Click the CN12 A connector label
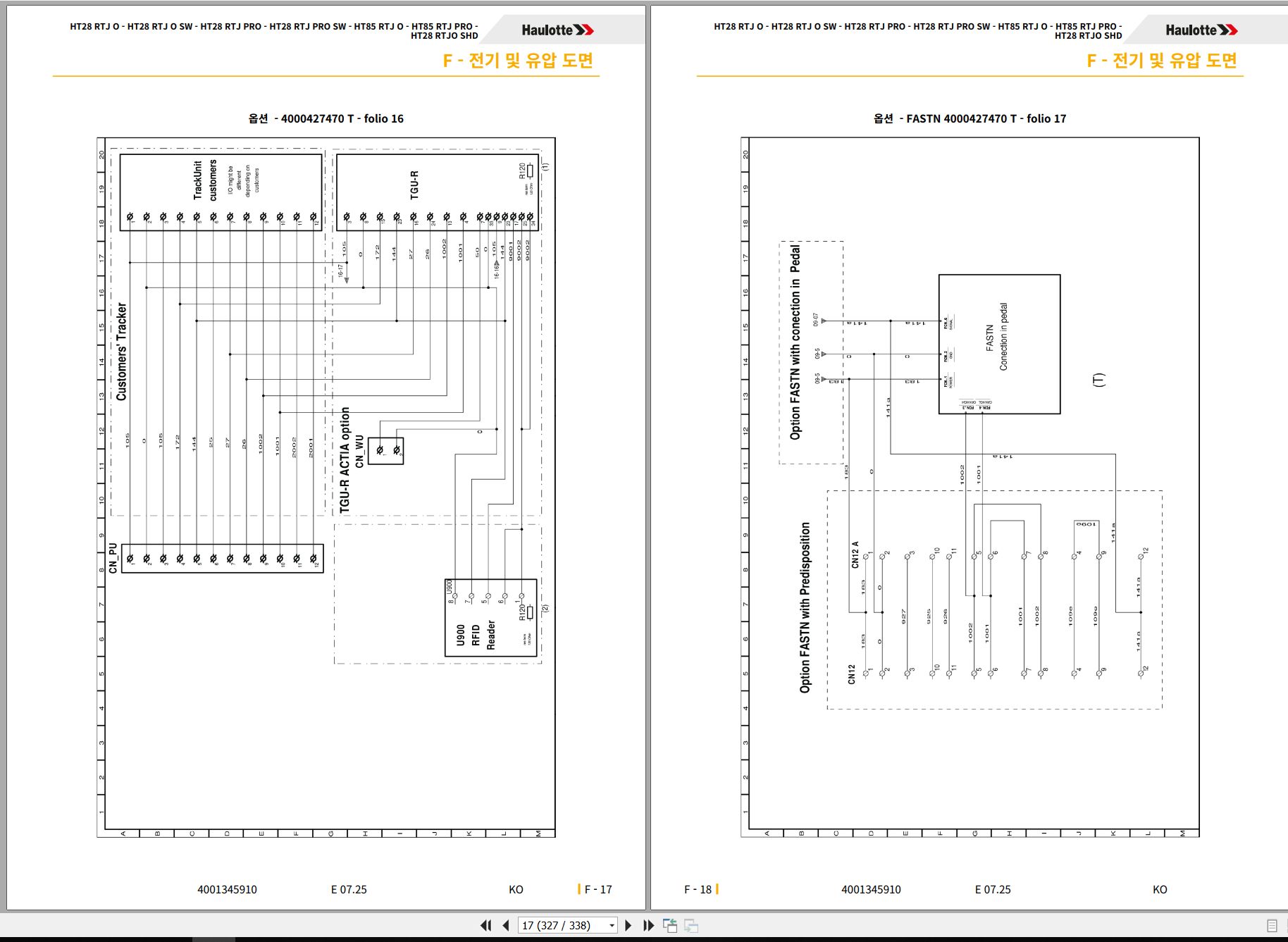Screen dimensions: 1288x942 point(855,554)
